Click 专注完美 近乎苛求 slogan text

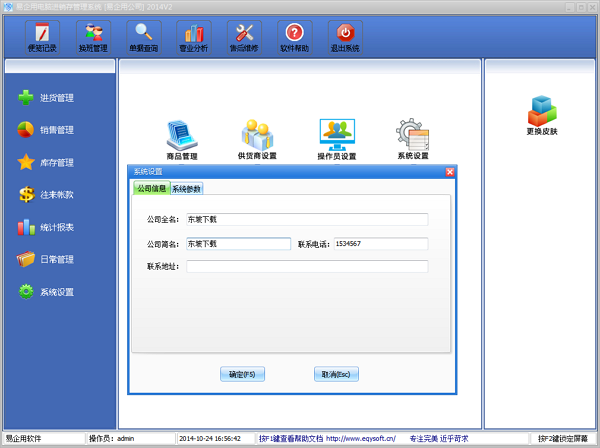(439, 438)
